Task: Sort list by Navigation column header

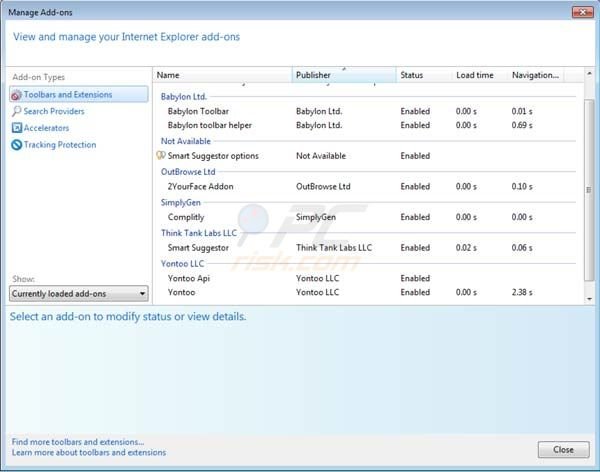Action: click(x=536, y=75)
